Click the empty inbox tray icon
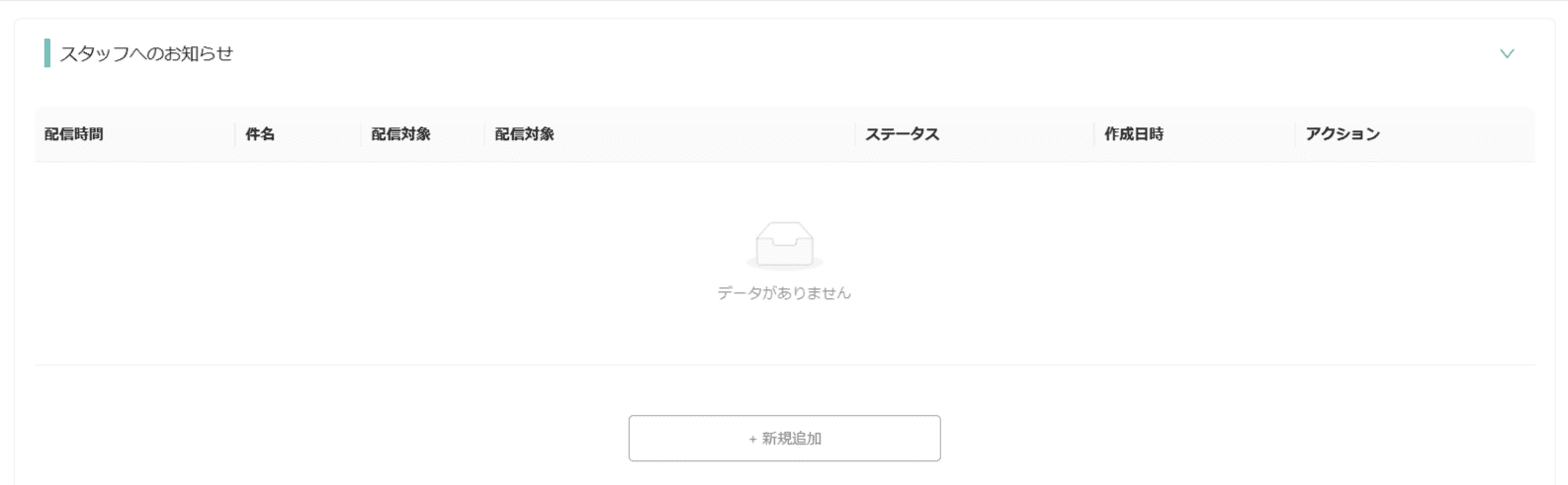The height and width of the screenshot is (485, 1568). [784, 245]
